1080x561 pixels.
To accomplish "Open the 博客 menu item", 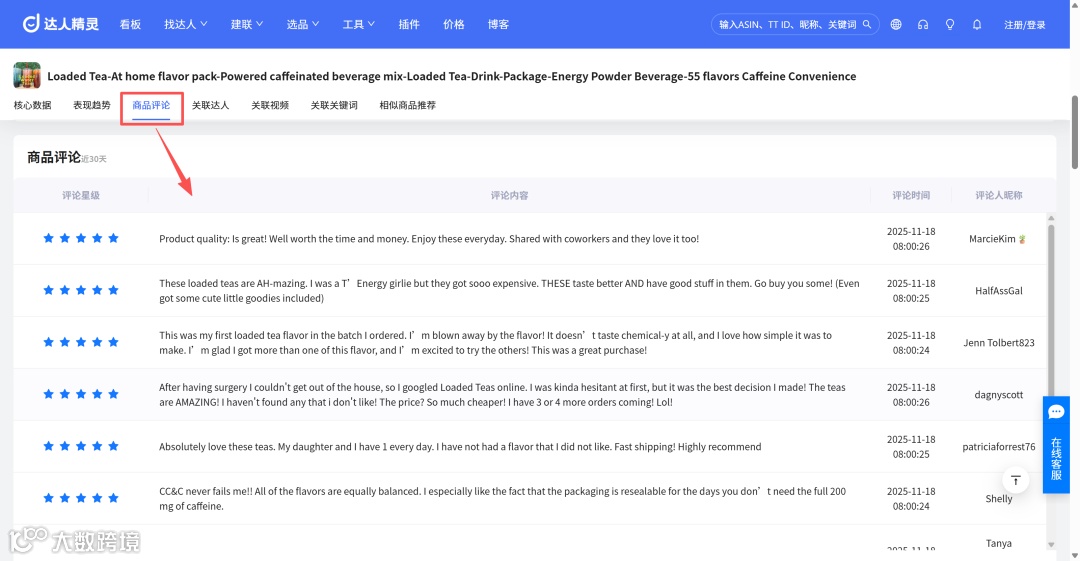I will (x=499, y=24).
